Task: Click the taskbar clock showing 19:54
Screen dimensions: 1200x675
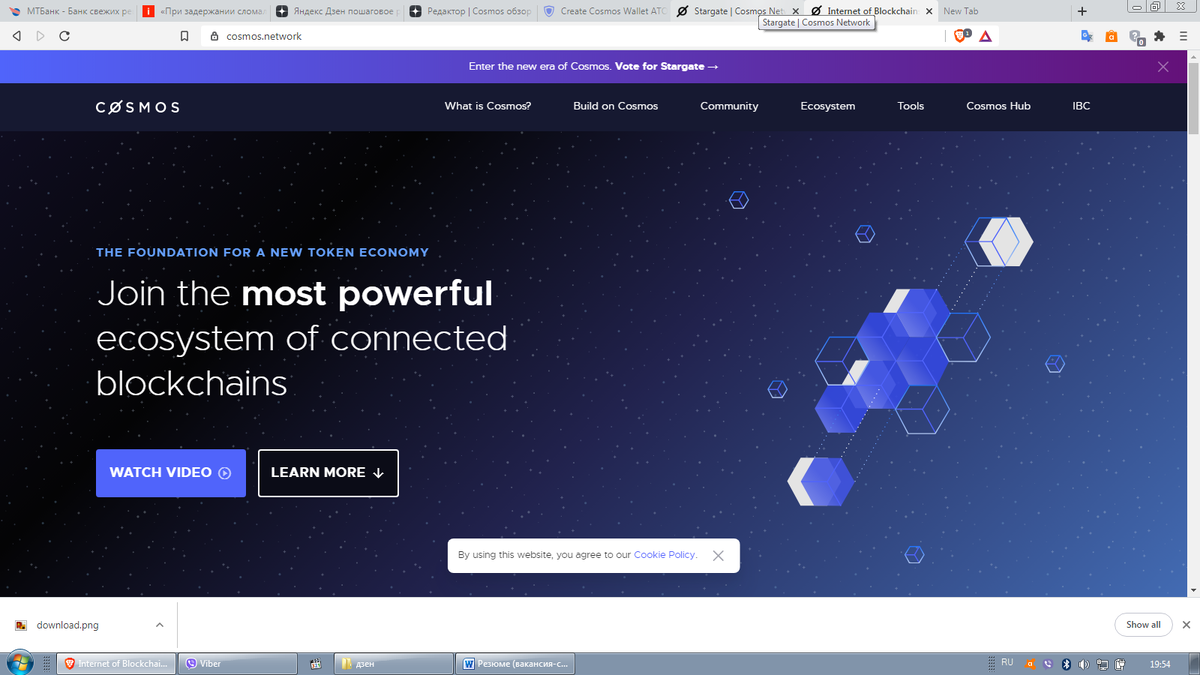Action: tap(1160, 664)
